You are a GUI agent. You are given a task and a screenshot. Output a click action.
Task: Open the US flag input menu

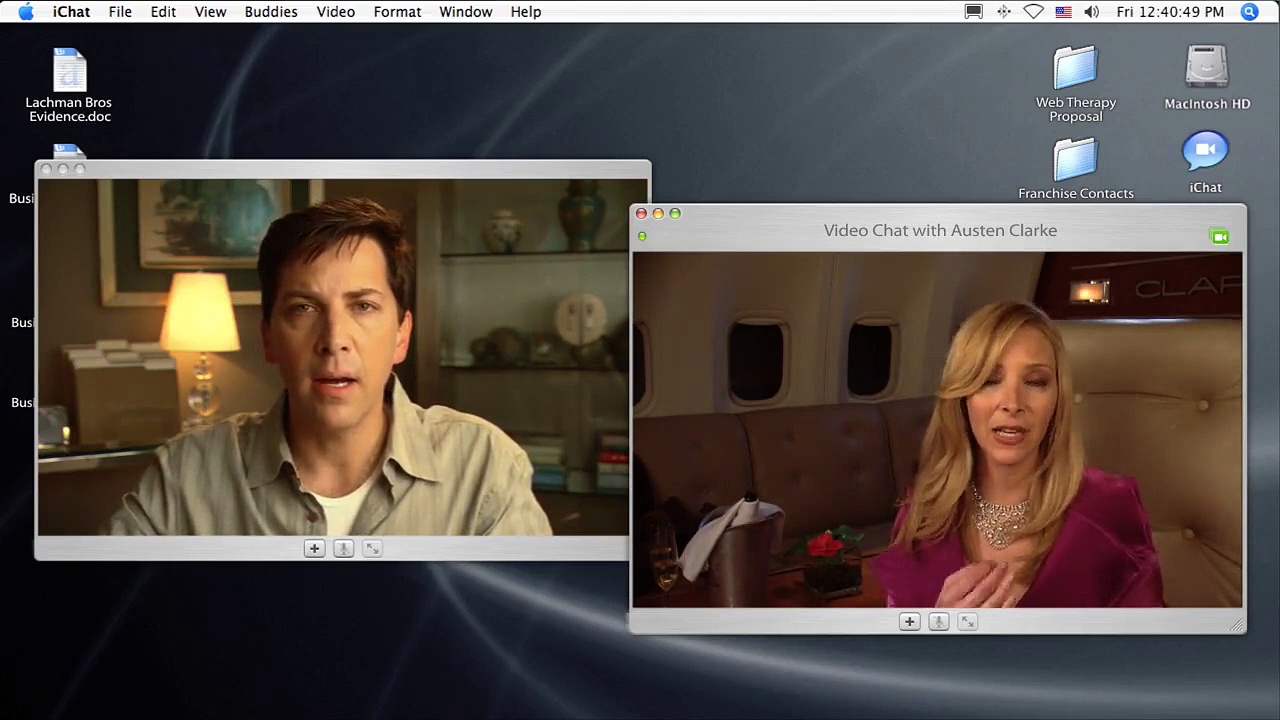coord(1063,12)
